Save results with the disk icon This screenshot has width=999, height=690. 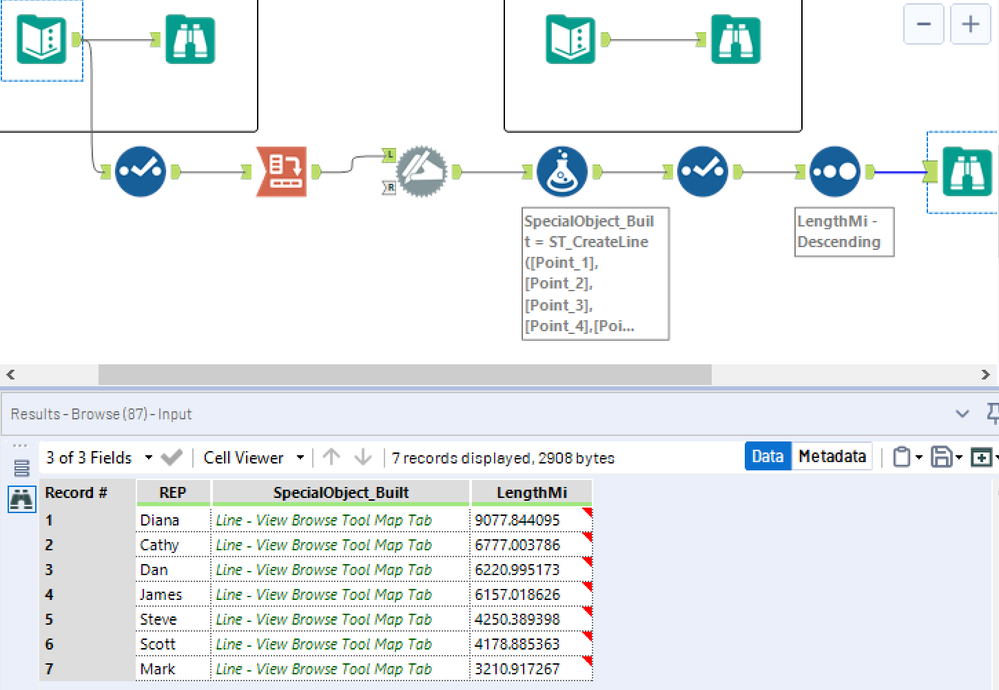click(x=942, y=457)
